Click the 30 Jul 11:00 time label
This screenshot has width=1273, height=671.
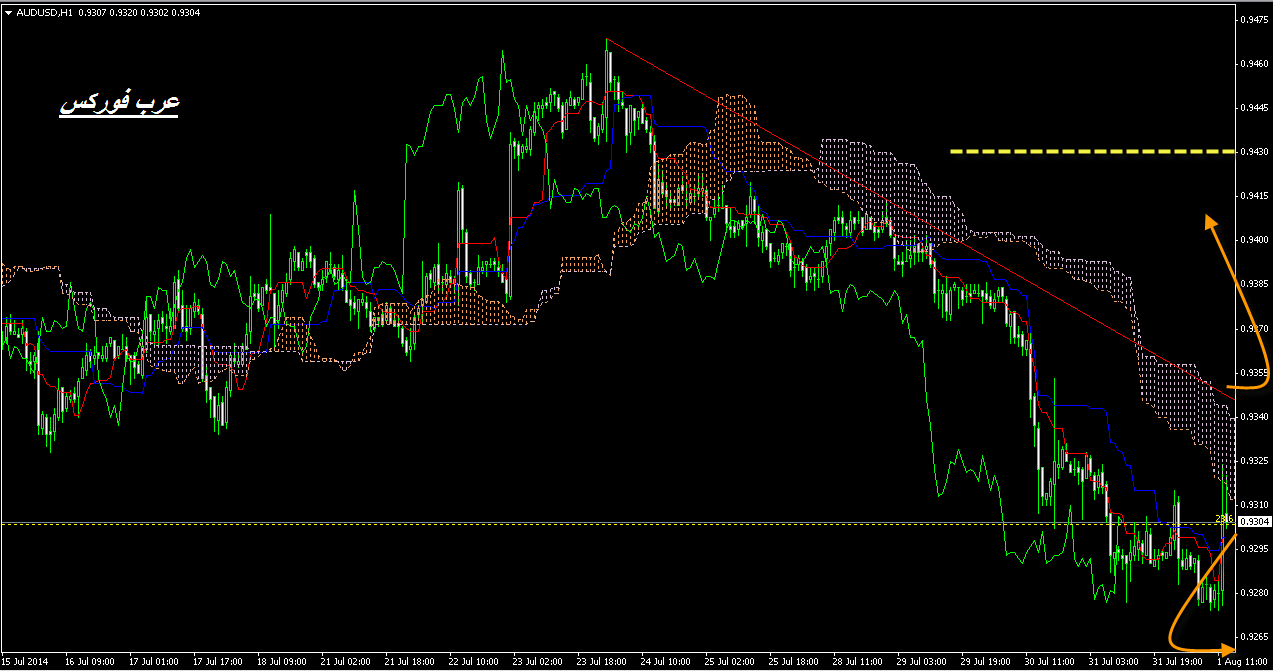1049,661
